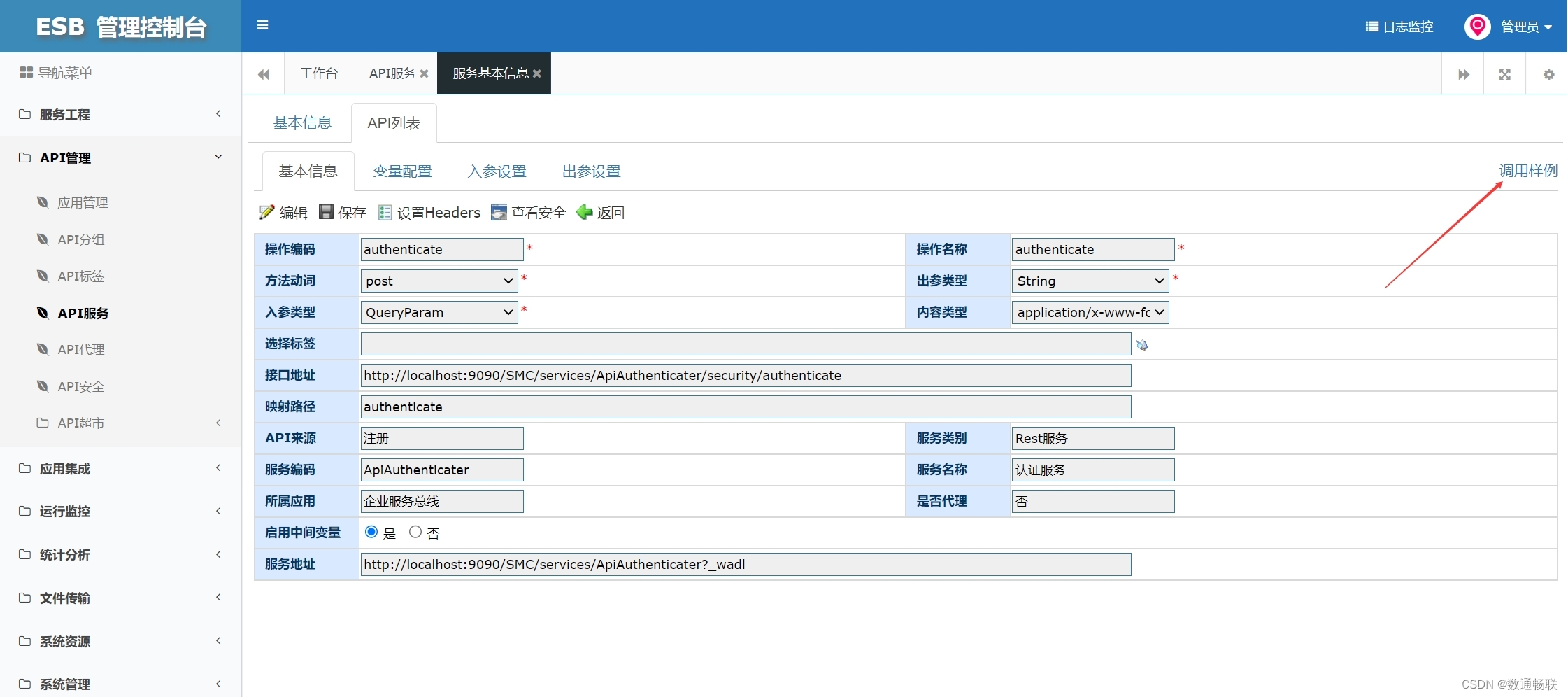Expand the 统计分析 menu section
This screenshot has width=1568, height=697.
coord(120,555)
